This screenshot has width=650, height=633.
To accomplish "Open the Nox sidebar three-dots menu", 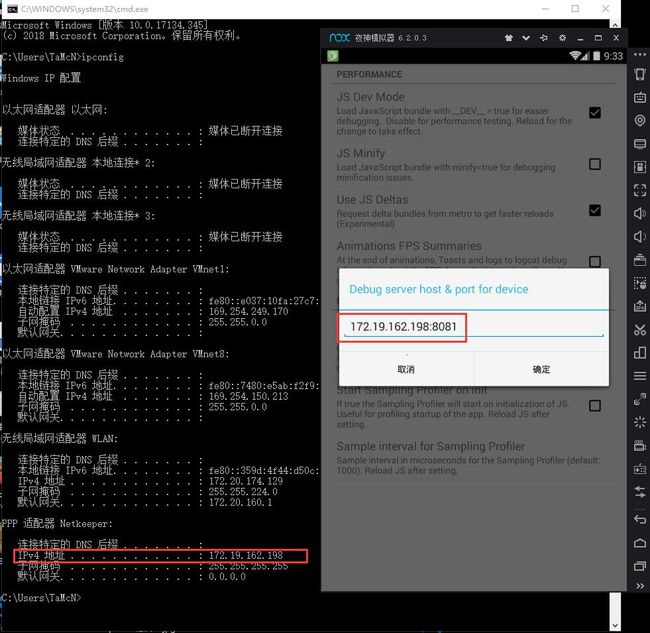I will (x=640, y=55).
